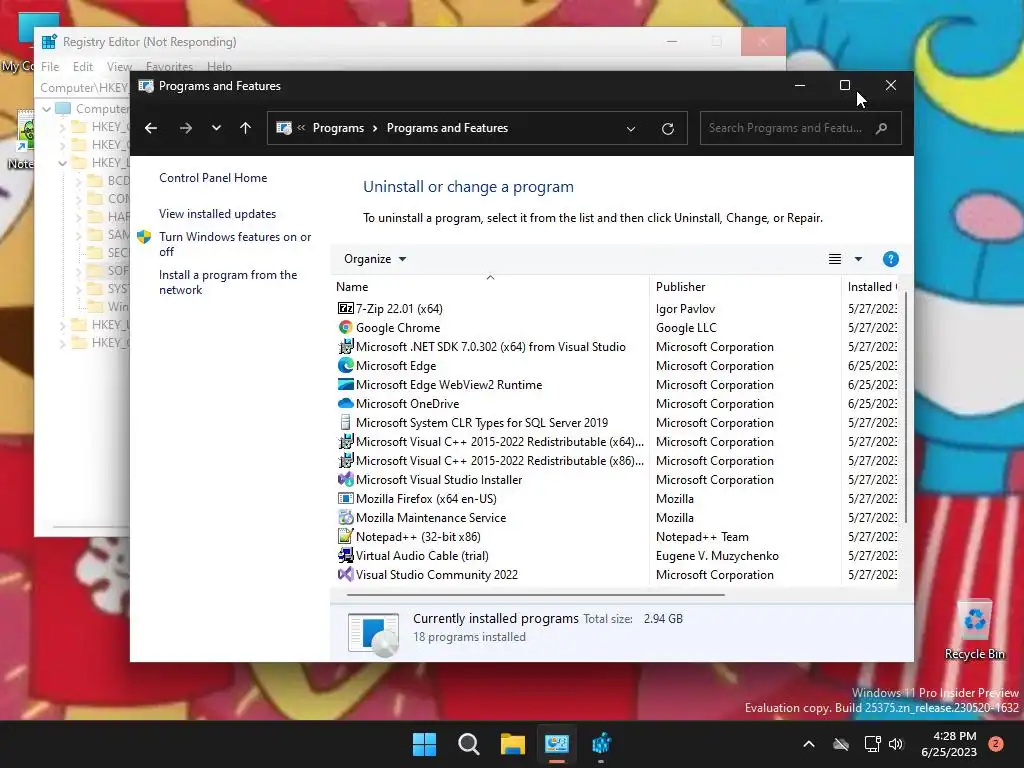Show hidden icons in system tray
The image size is (1024, 768).
point(808,744)
